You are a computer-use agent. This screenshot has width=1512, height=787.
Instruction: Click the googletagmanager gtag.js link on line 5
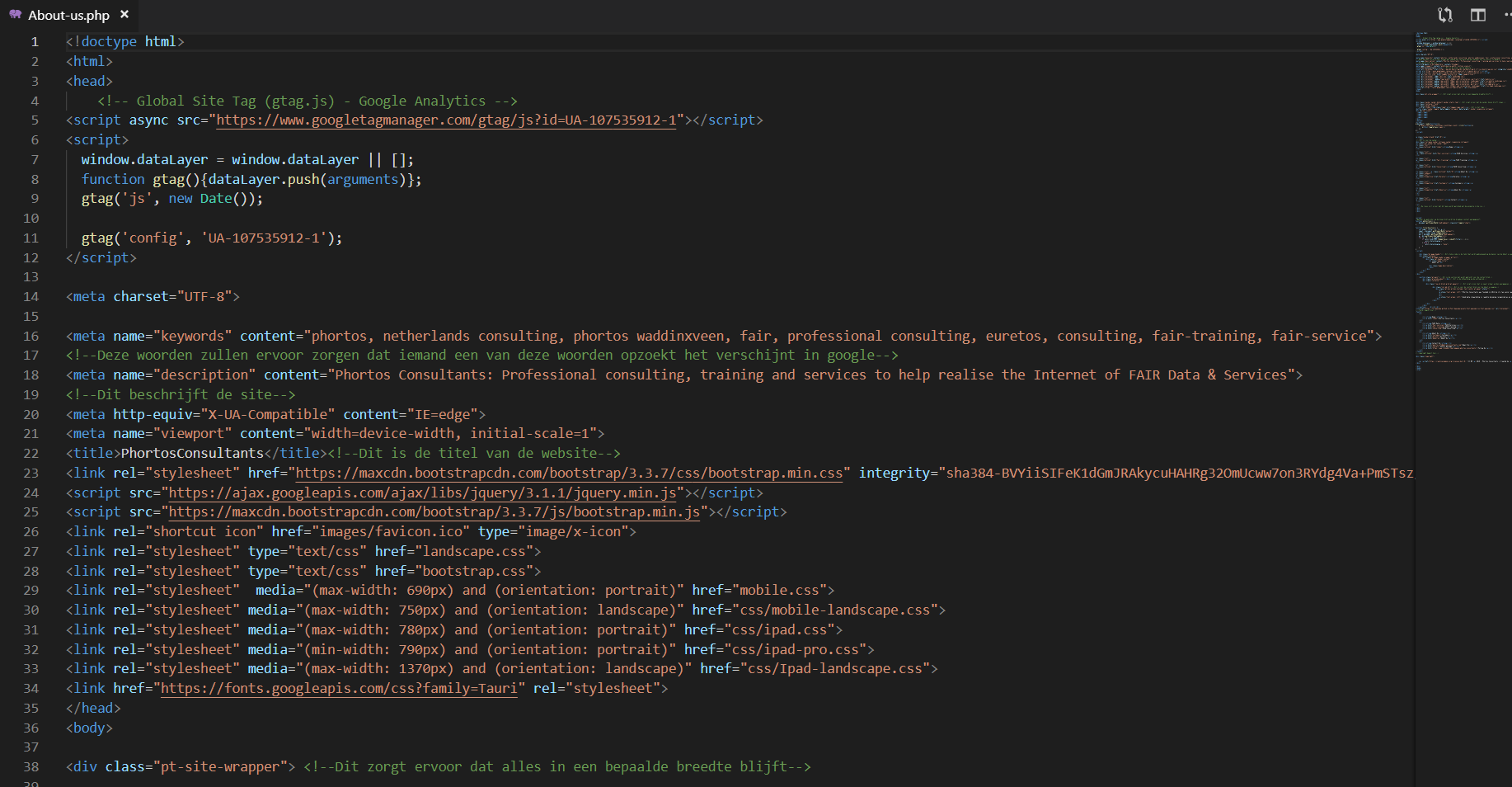(x=445, y=120)
